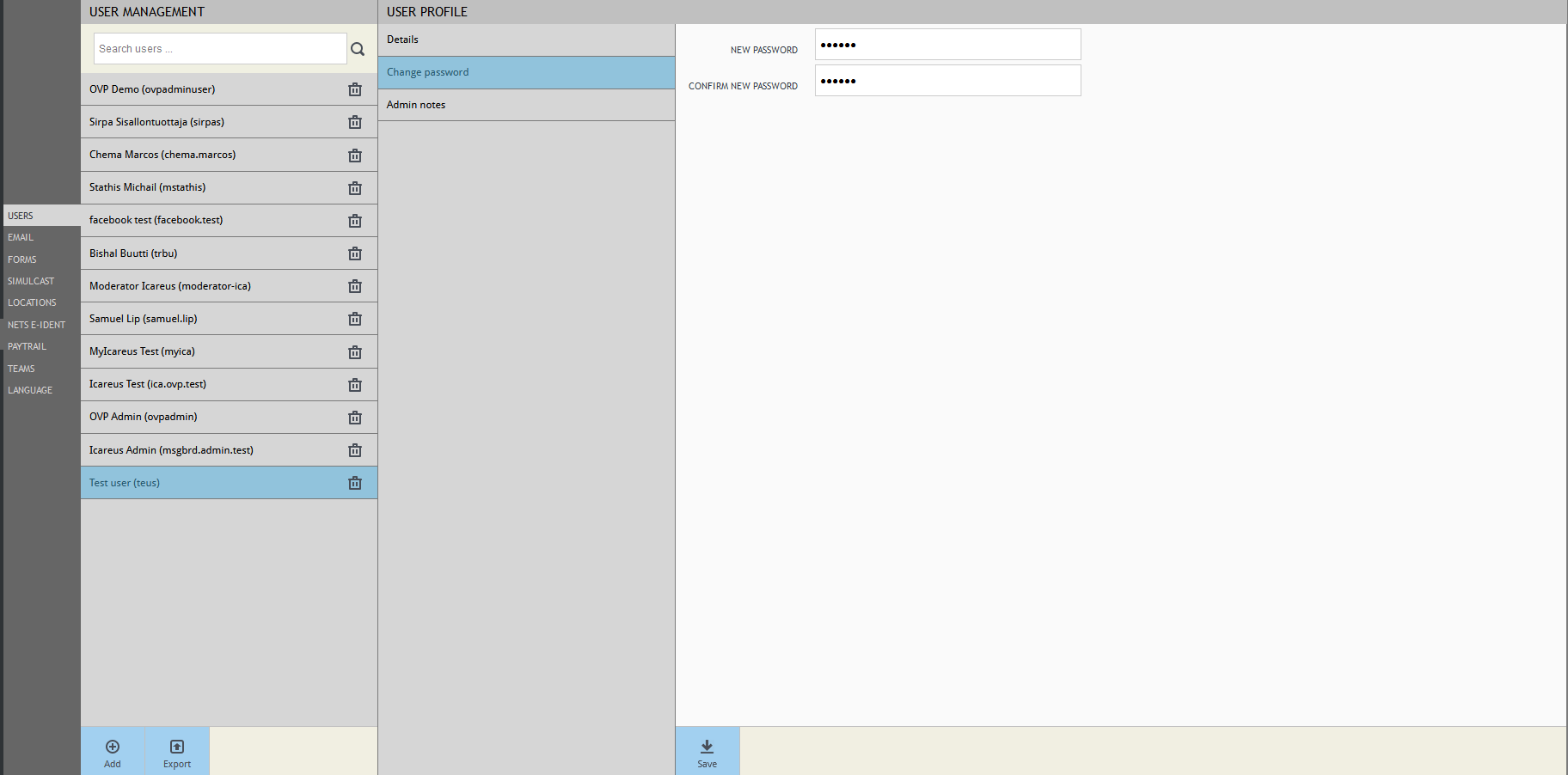1568x775 pixels.
Task: Remove Bishal Buutti via trash icon
Action: (x=354, y=253)
